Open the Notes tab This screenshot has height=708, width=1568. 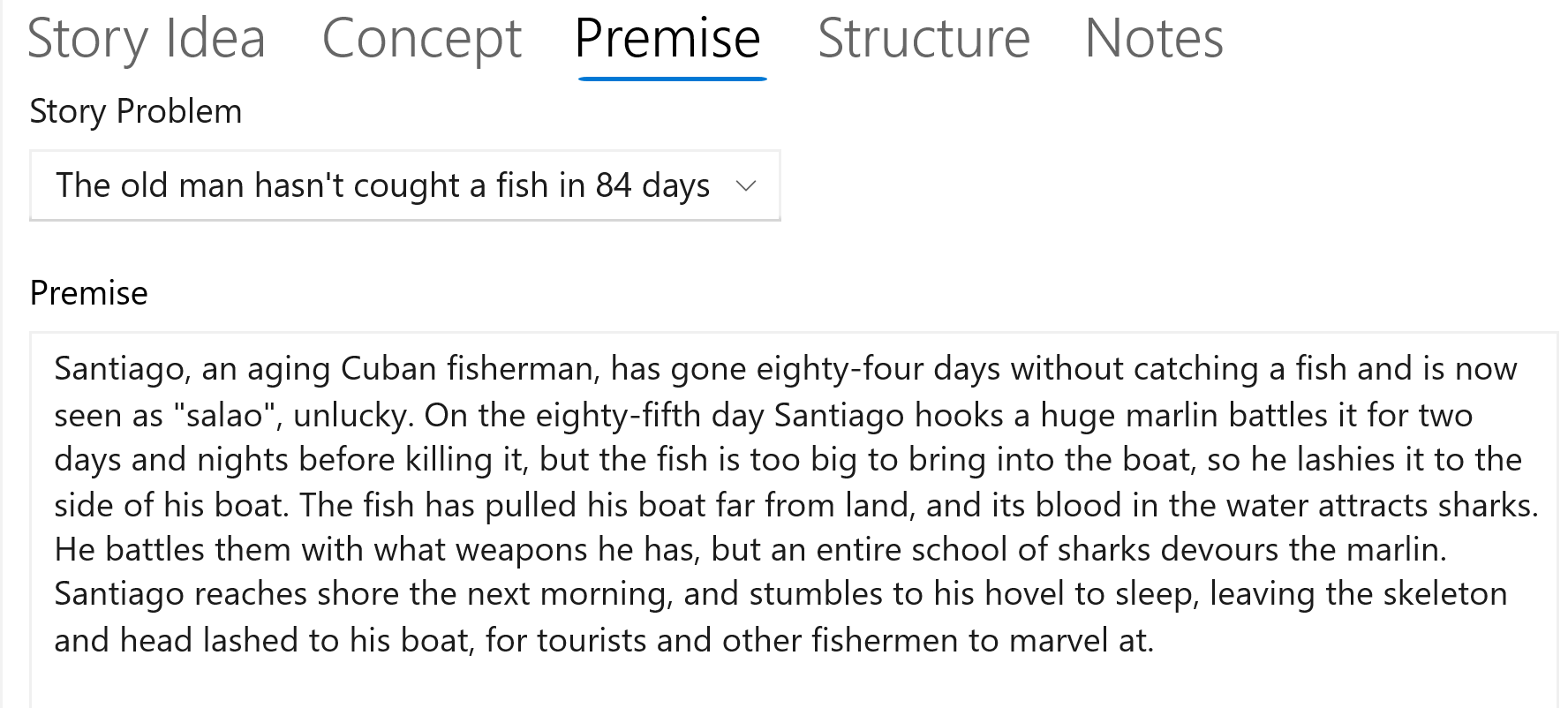coord(1154,39)
